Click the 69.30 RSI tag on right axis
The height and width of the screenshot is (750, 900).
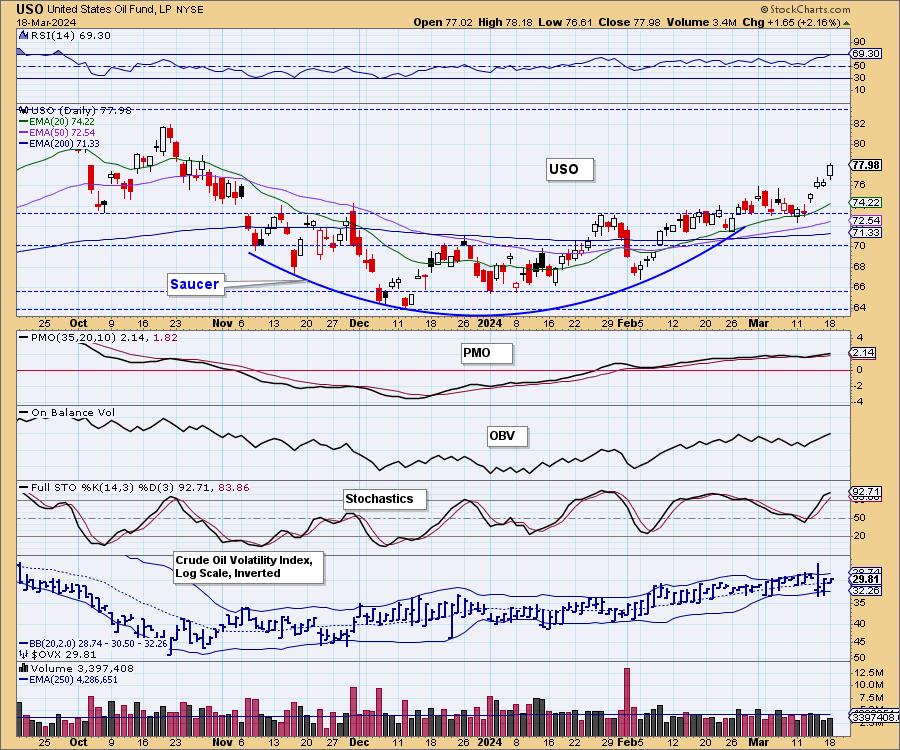[x=866, y=53]
